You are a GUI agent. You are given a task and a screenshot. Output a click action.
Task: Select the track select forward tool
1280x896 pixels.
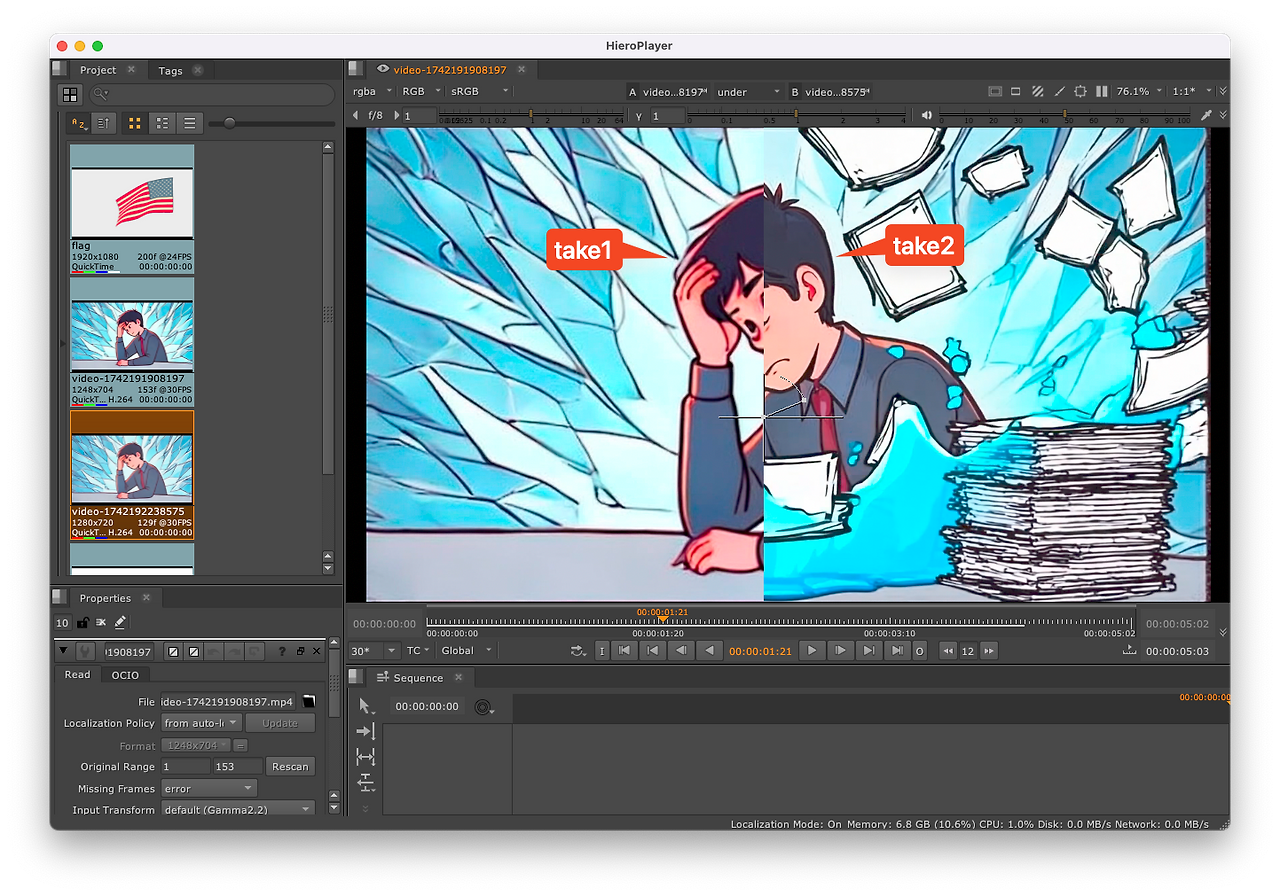pos(366,732)
